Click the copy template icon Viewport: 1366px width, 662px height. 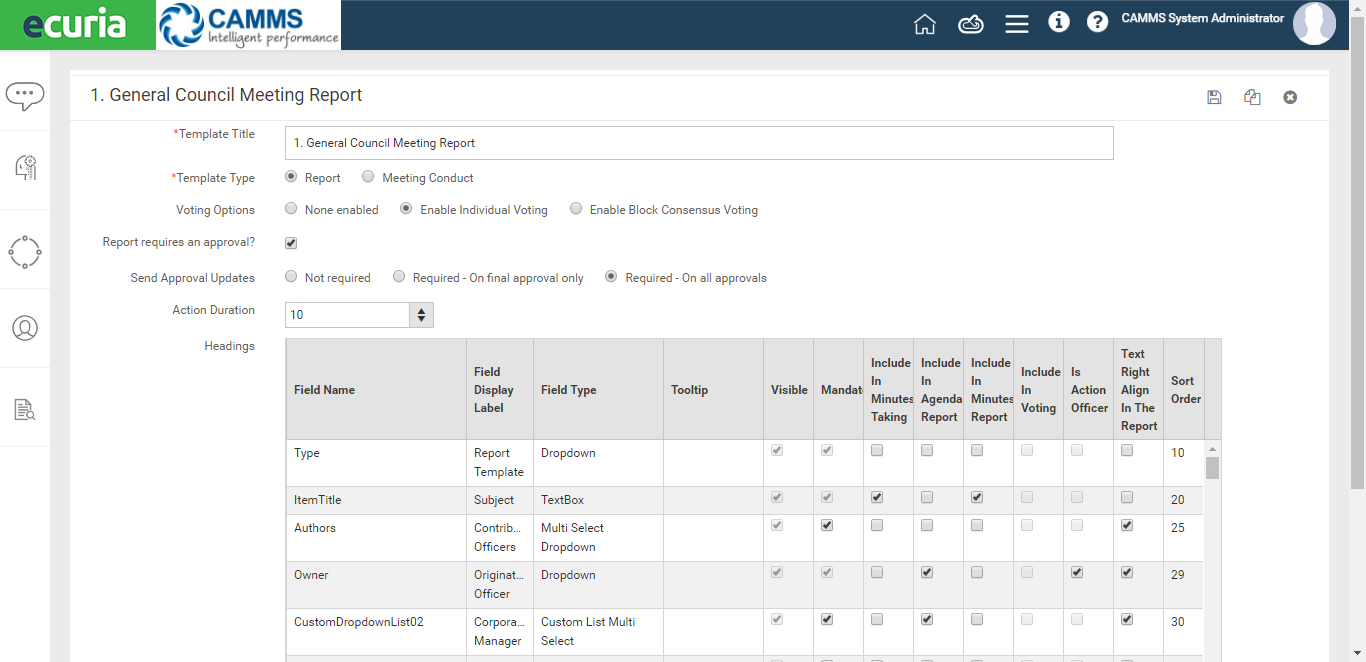tap(1252, 97)
